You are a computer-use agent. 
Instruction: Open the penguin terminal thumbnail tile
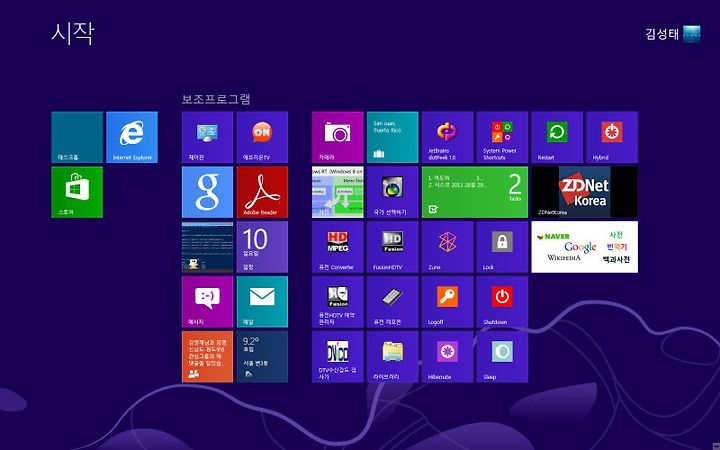[208, 247]
